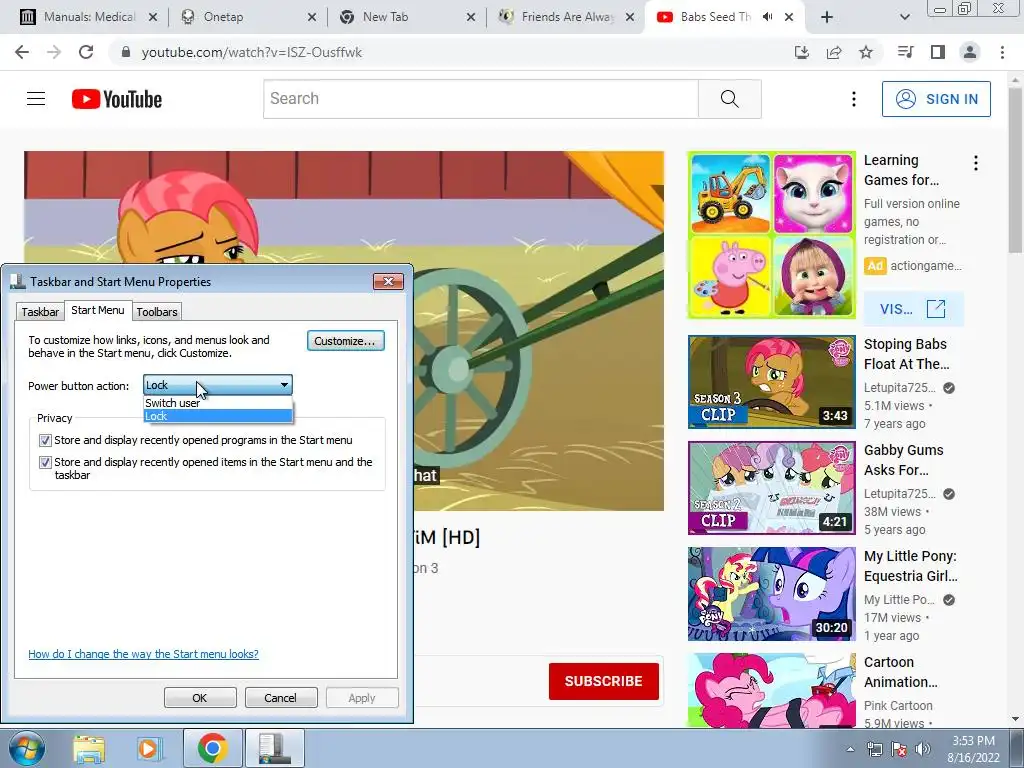Open My Little Pony Equestria Girls thumbnail
The image size is (1024, 768).
[772, 594]
